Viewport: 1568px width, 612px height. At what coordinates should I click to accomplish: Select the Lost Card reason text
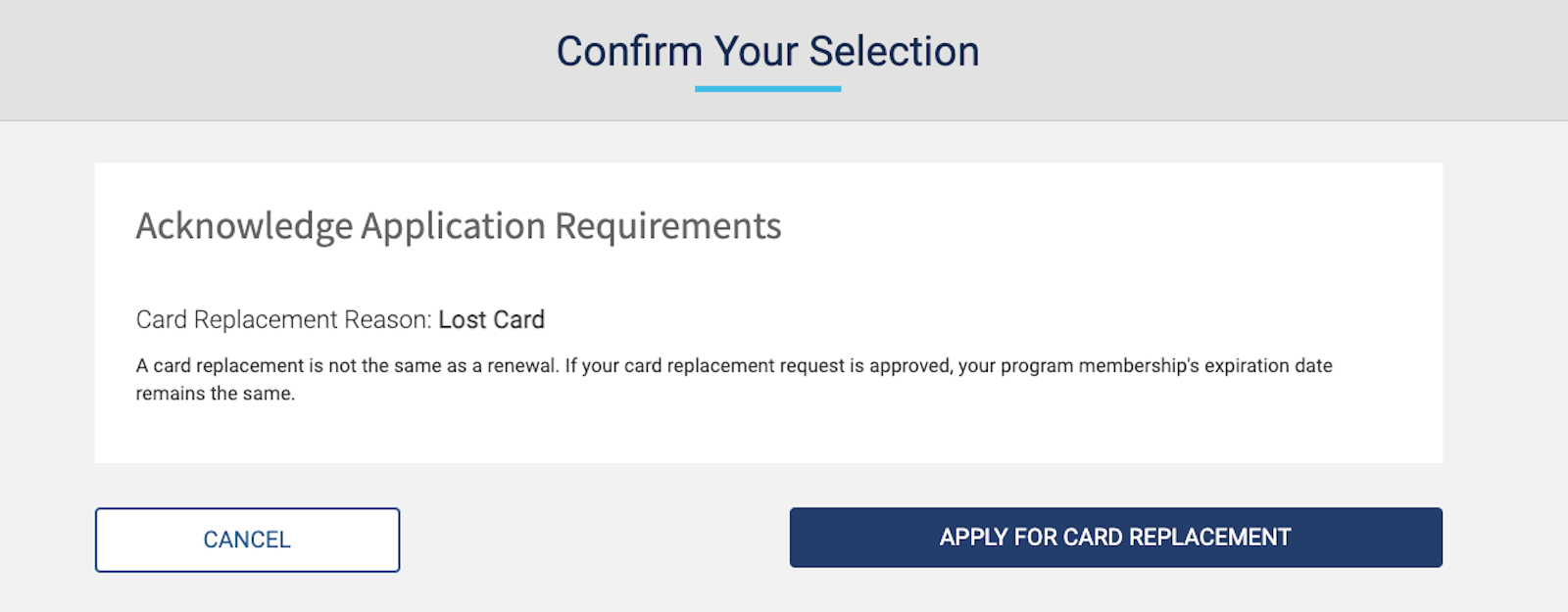(x=493, y=319)
